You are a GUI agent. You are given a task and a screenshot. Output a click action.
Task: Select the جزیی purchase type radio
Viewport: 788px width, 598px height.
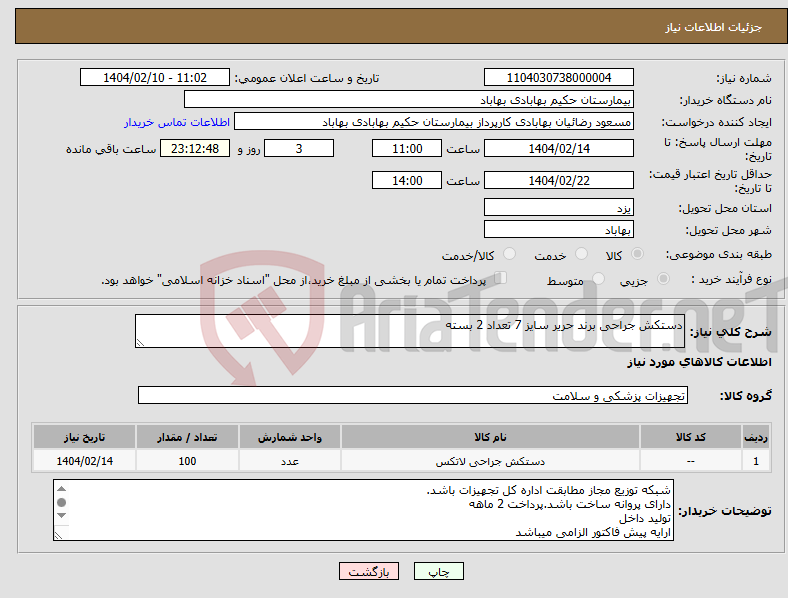[663, 278]
